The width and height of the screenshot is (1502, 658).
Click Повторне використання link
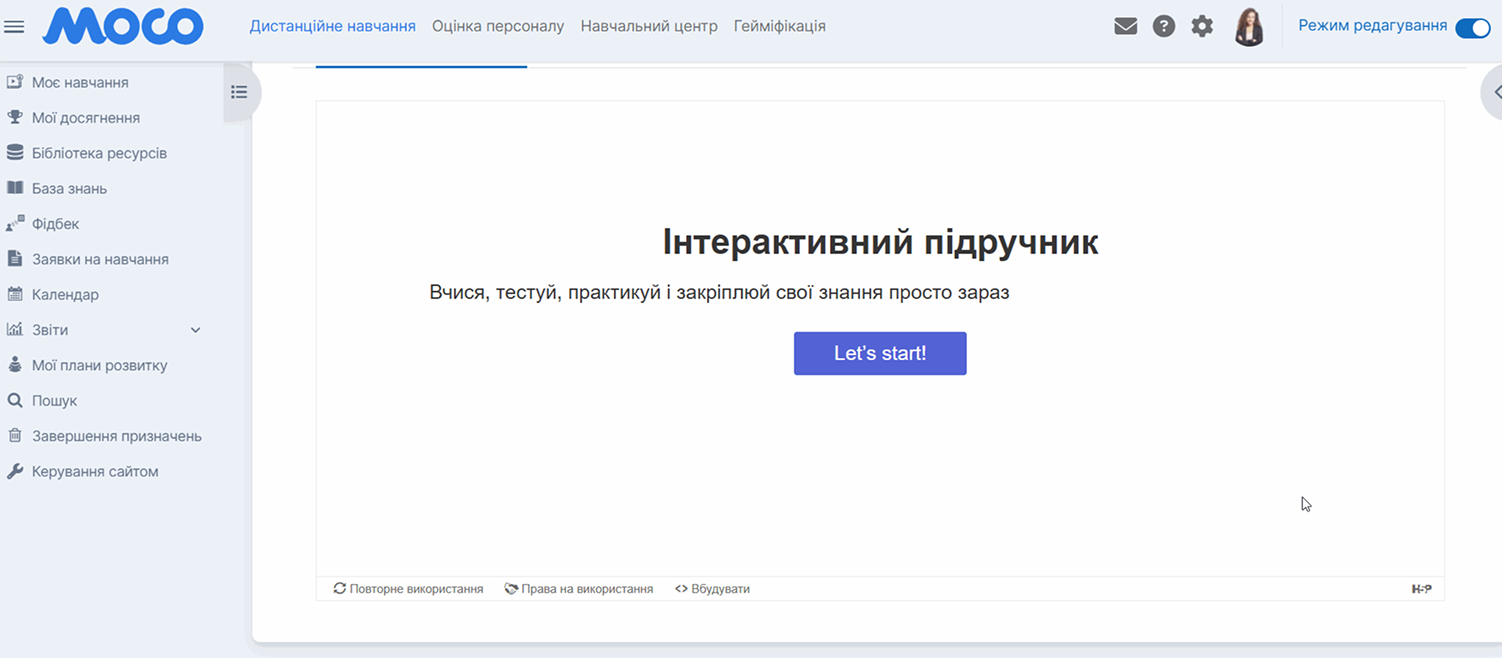408,589
